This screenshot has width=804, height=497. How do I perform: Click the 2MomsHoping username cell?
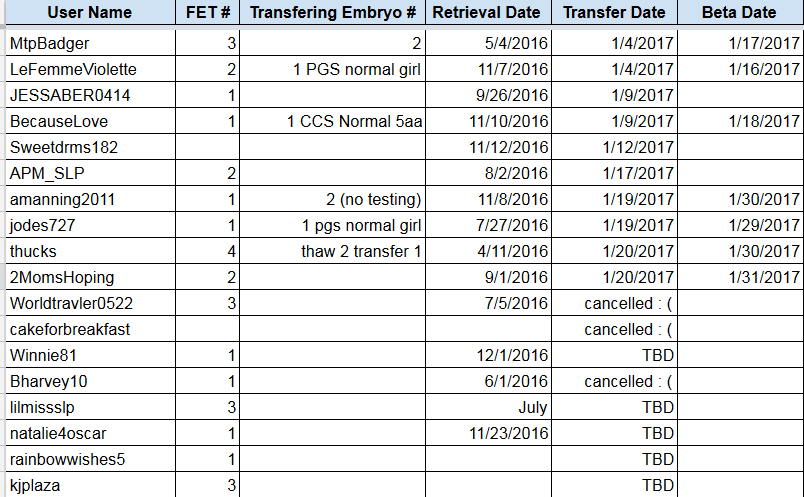pos(90,277)
